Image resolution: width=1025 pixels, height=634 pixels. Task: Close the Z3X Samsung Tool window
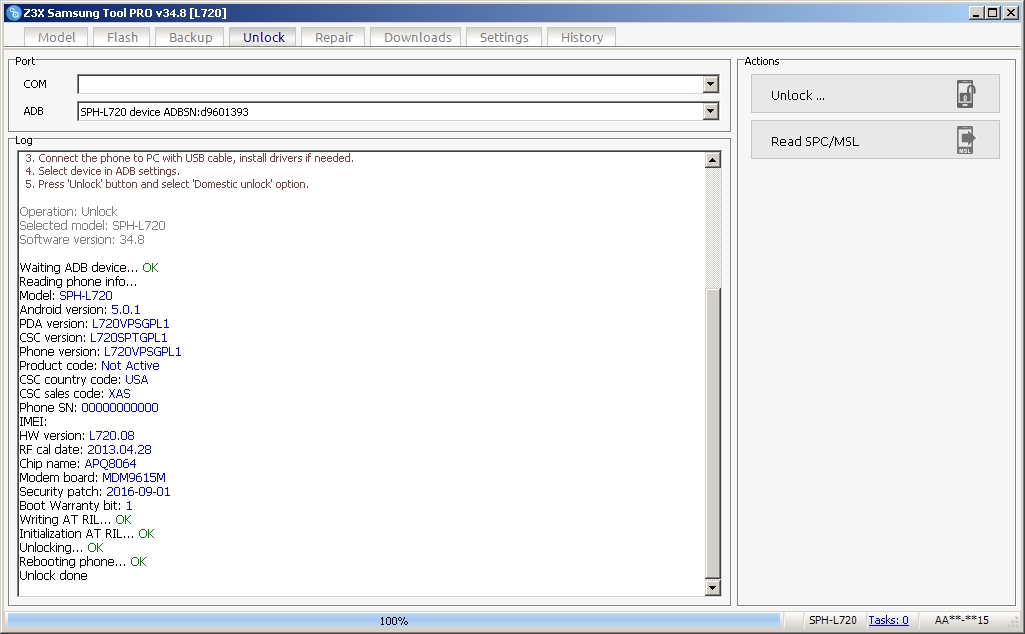1011,13
